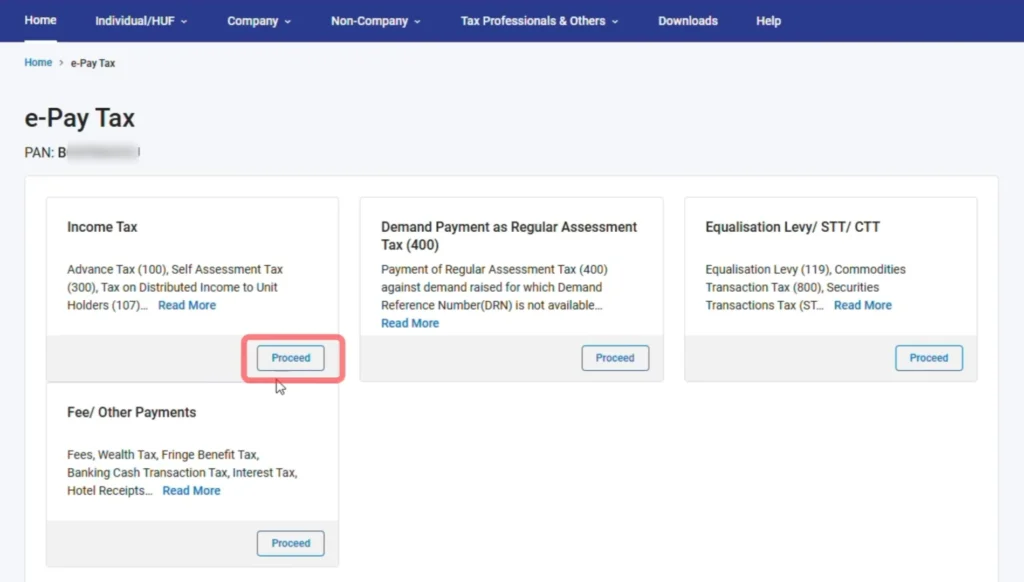Click the Home breadcrumb link

[38, 63]
